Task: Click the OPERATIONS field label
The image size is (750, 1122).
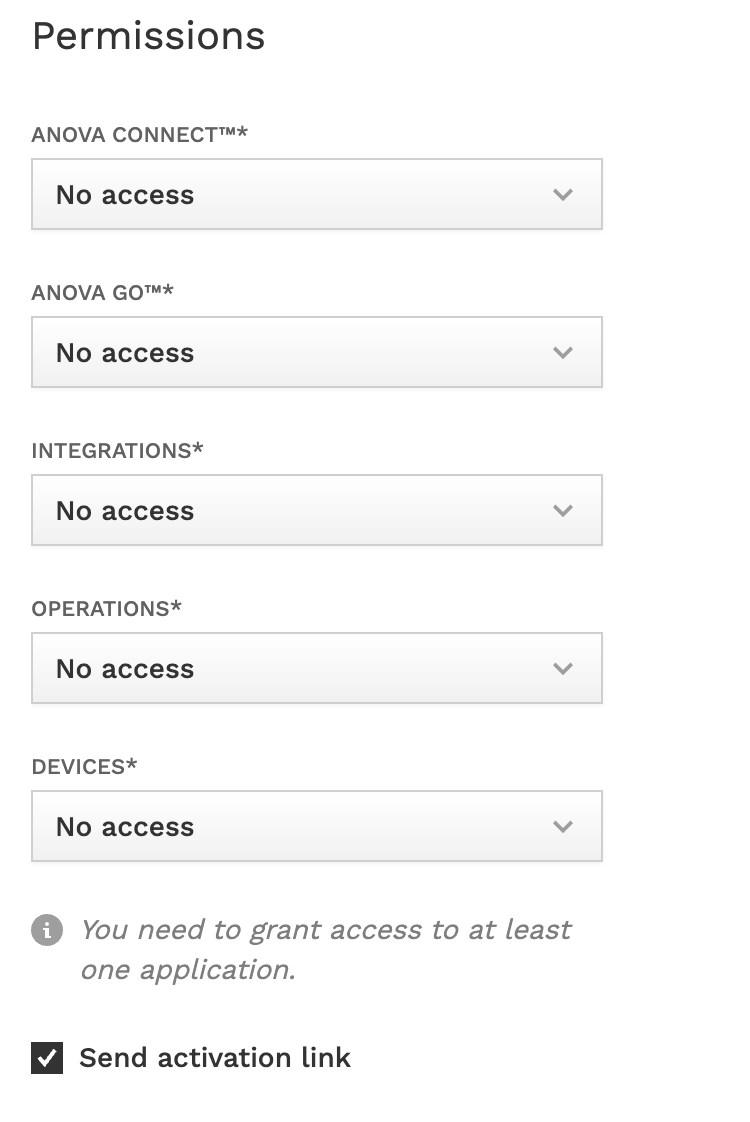Action: coord(107,609)
